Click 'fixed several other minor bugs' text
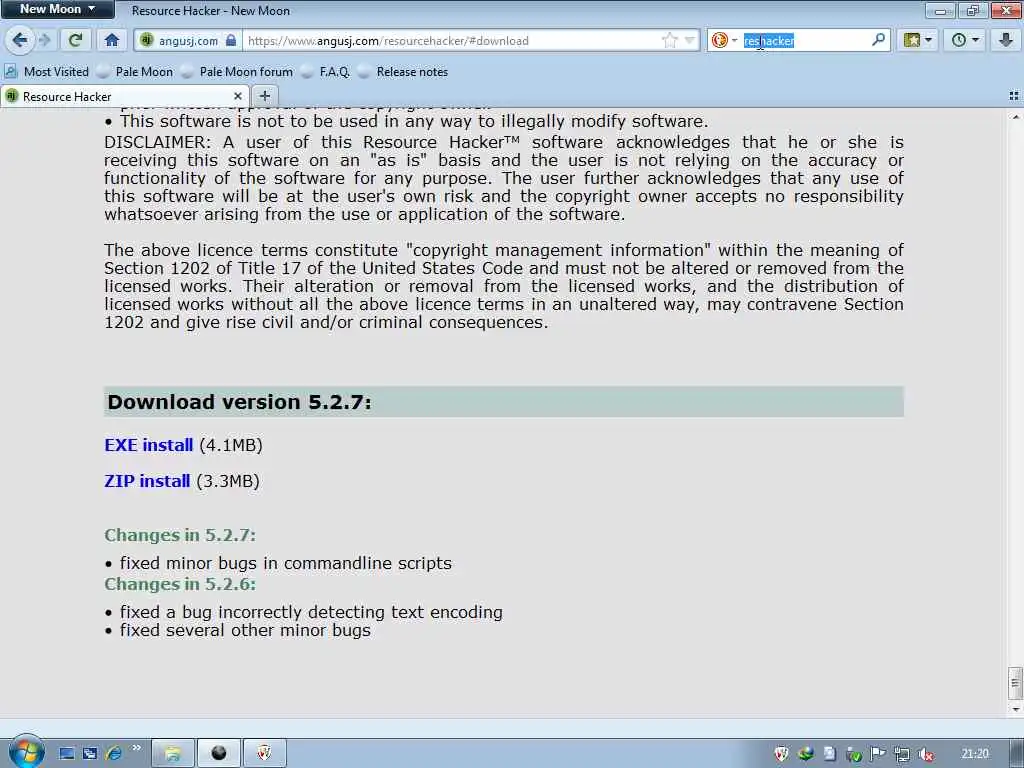Screen dimensions: 1024x768 pyautogui.click(x=245, y=630)
